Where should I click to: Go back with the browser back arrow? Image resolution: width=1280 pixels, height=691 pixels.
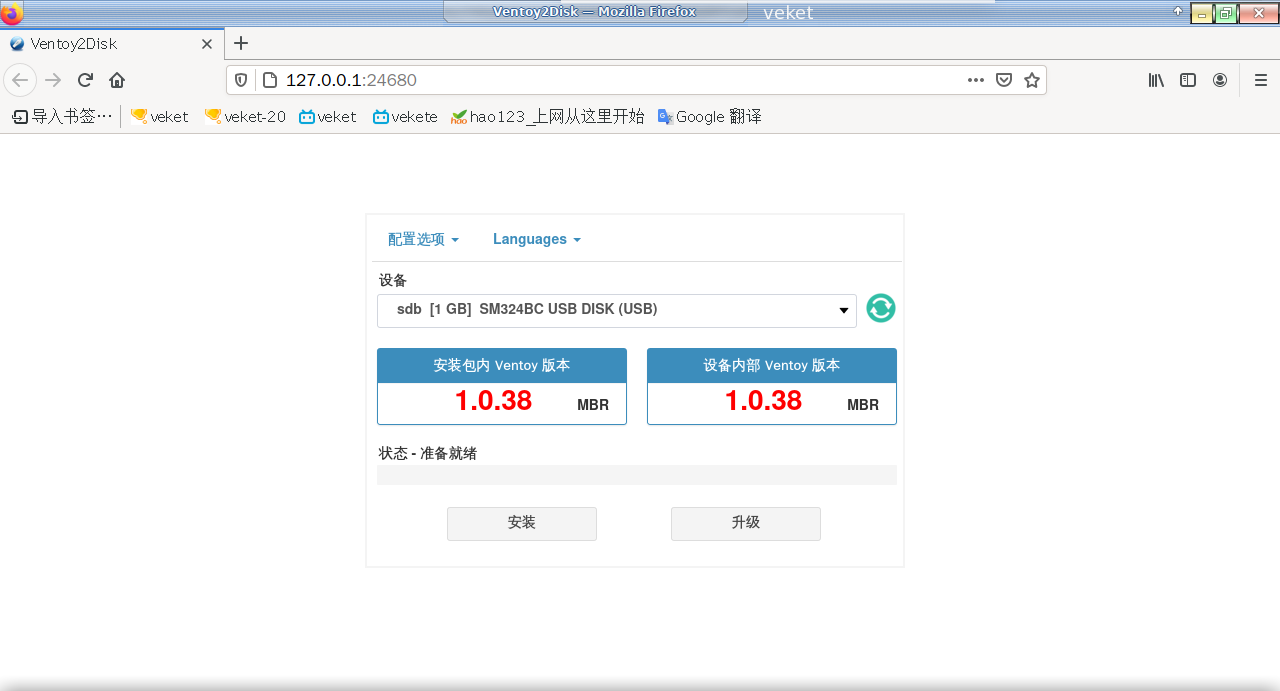[20, 80]
